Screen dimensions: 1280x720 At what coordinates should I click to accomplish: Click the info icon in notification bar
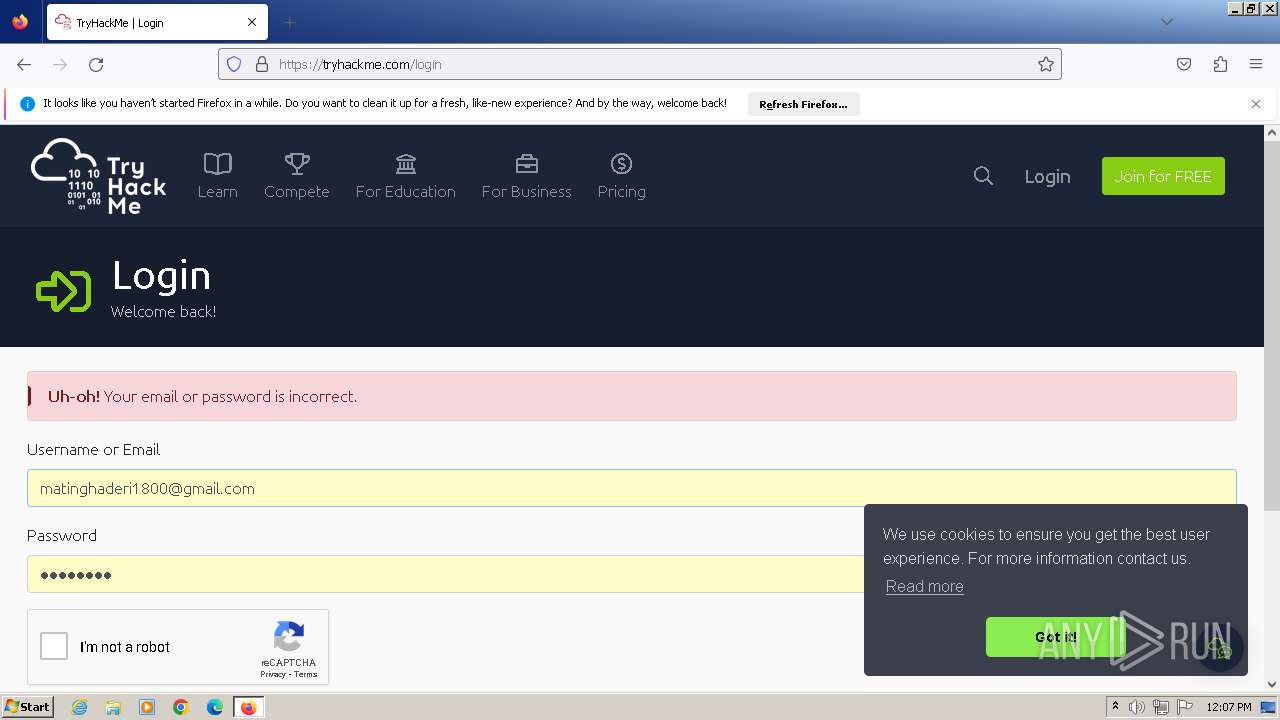point(27,104)
